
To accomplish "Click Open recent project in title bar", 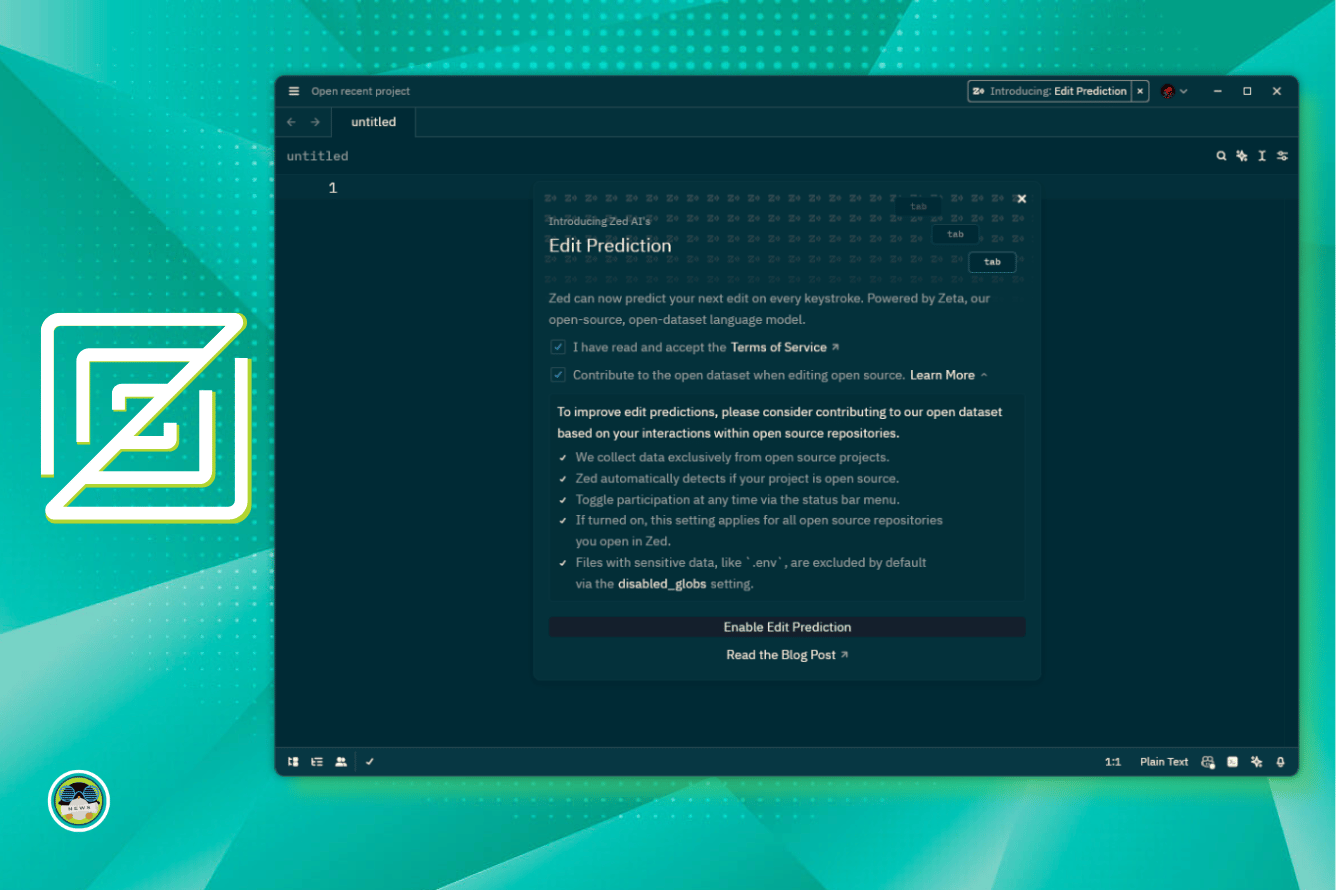I will pos(360,91).
